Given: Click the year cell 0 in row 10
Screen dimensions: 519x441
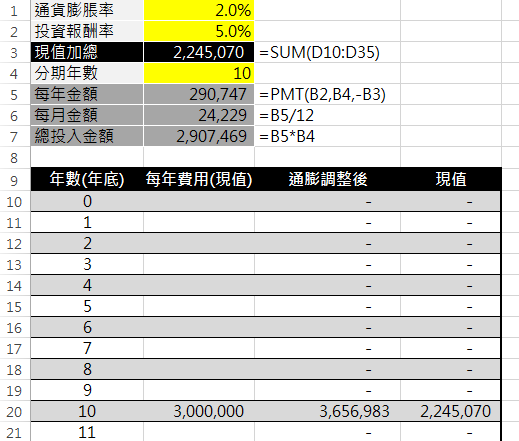Looking at the screenshot, I should click(x=87, y=201).
